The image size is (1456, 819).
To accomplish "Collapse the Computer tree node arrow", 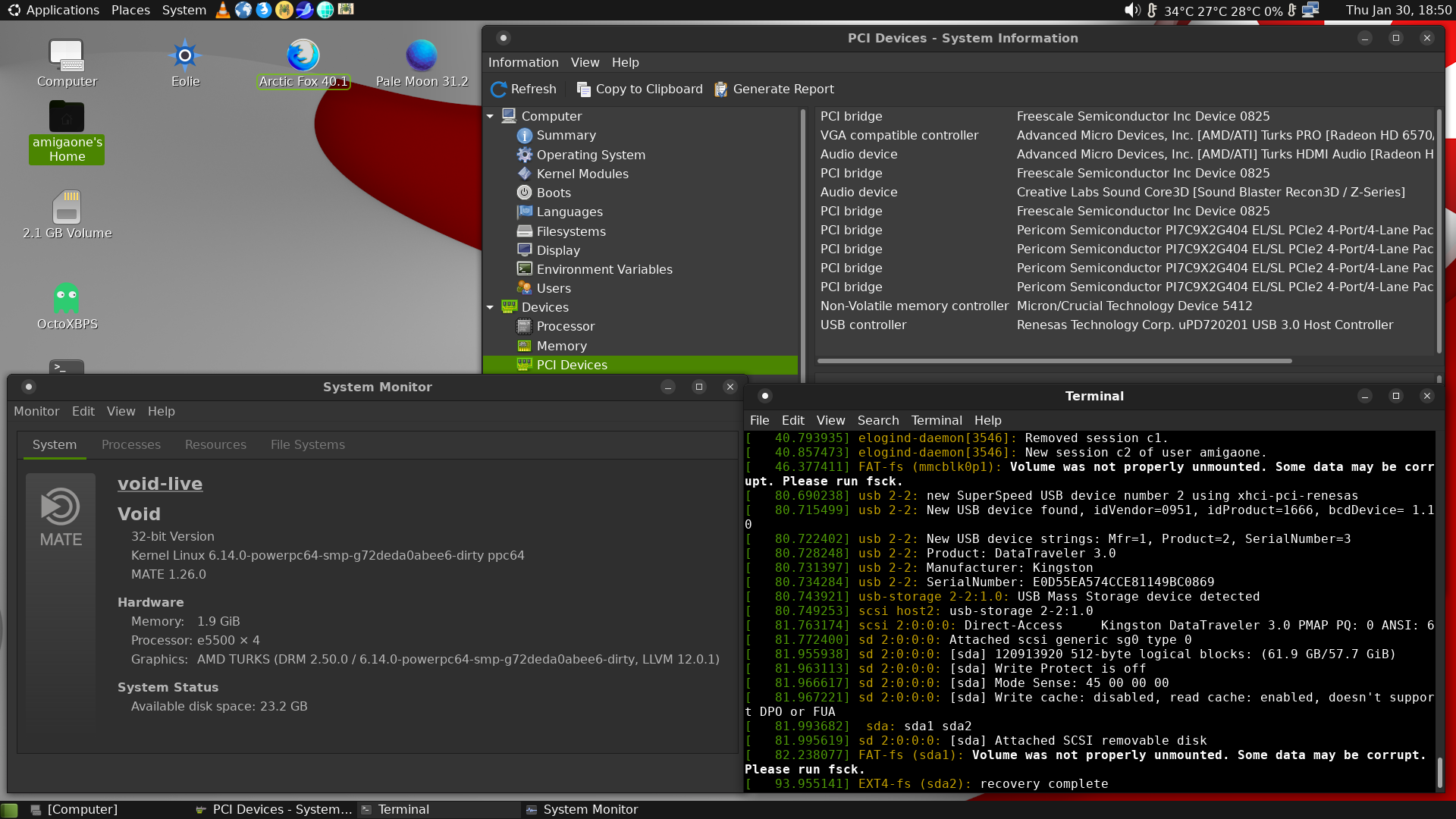I will (490, 116).
